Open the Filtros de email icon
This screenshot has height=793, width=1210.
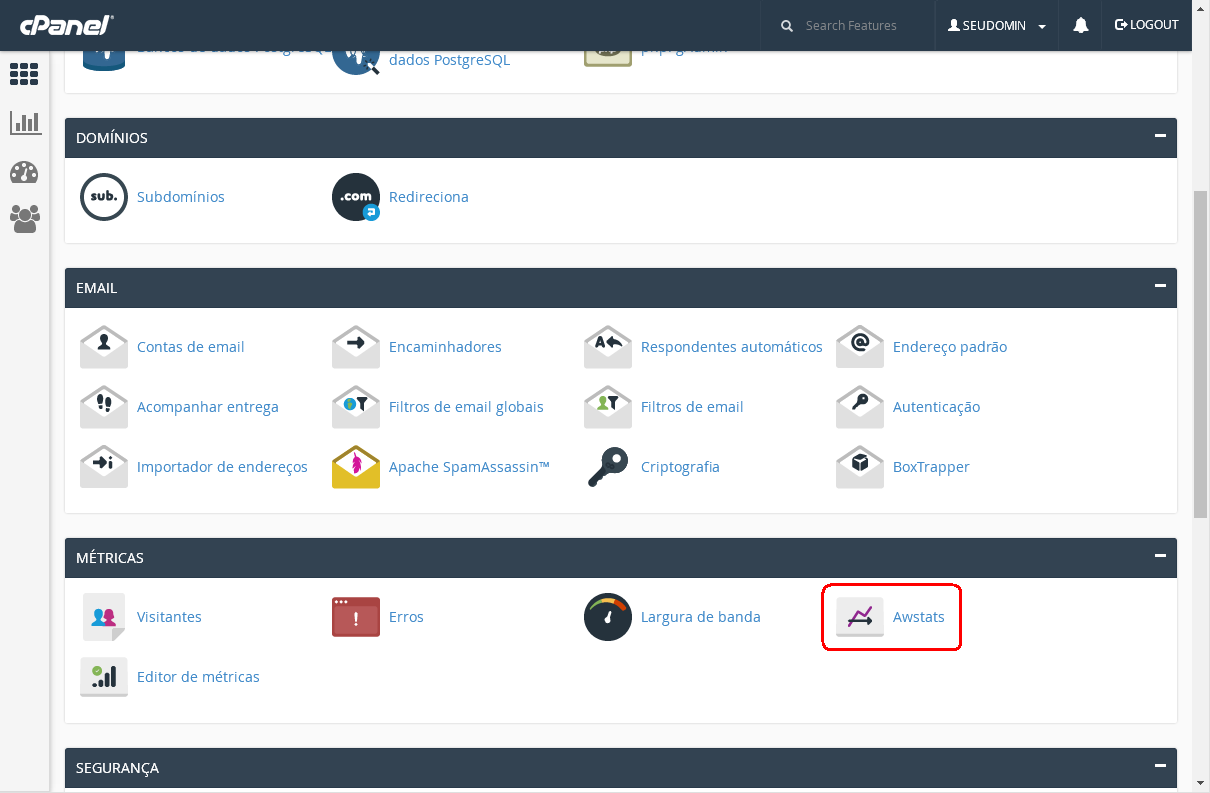608,407
